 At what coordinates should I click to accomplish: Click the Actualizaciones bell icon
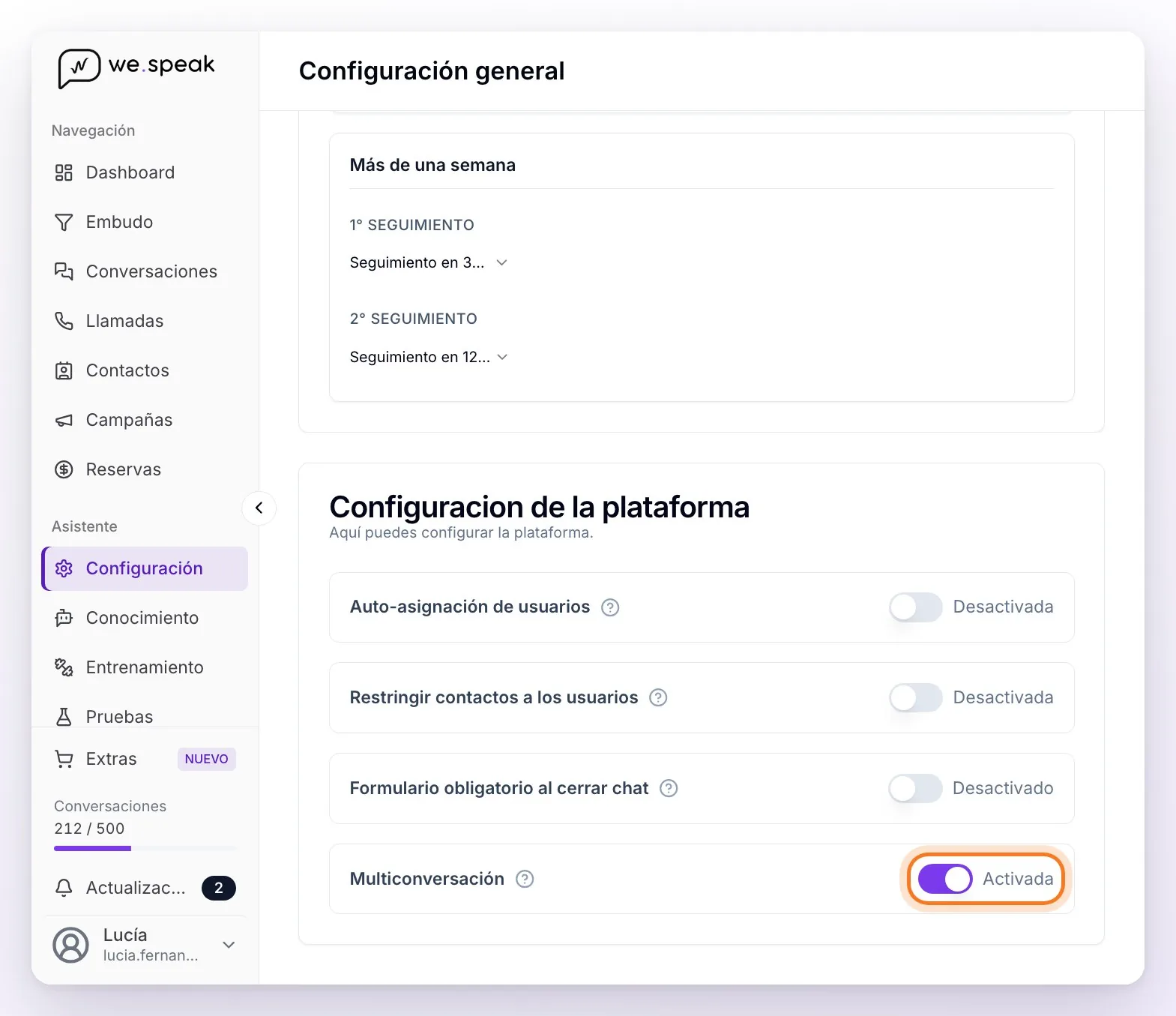coord(64,889)
